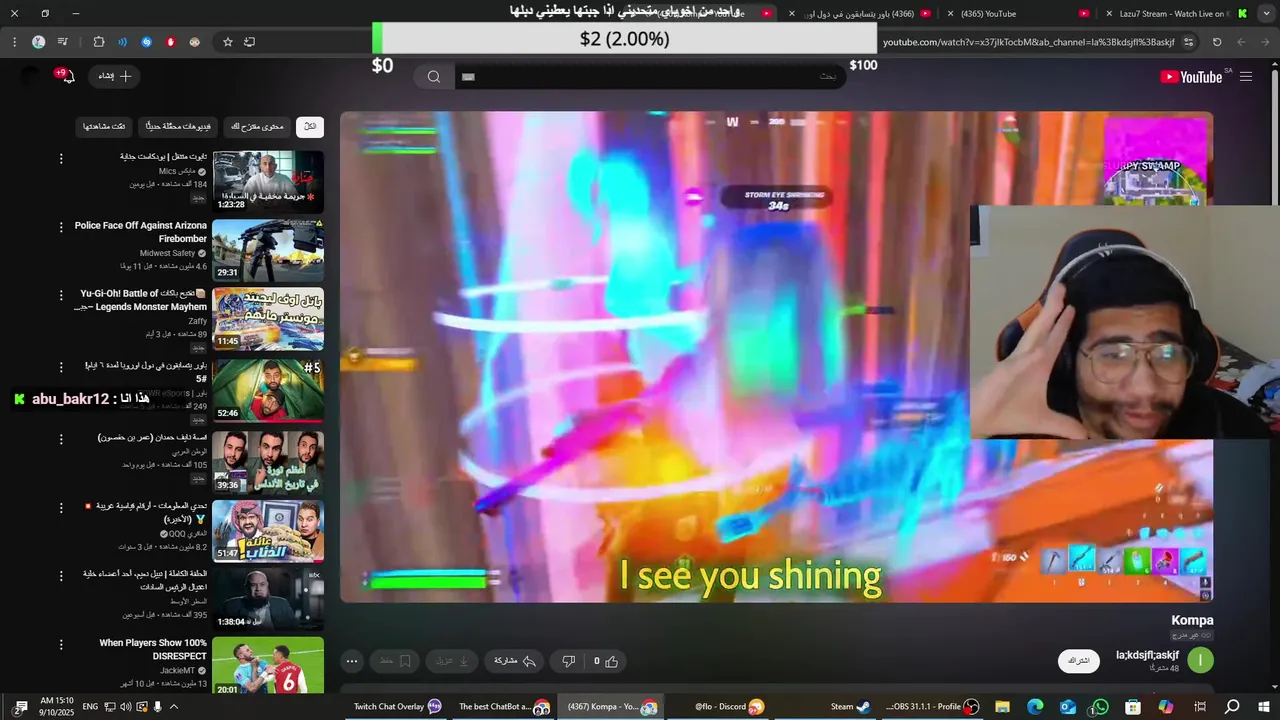Open the la;kdsjfl;askjf channel name link
The width and height of the screenshot is (1280, 720).
[x=1147, y=655]
